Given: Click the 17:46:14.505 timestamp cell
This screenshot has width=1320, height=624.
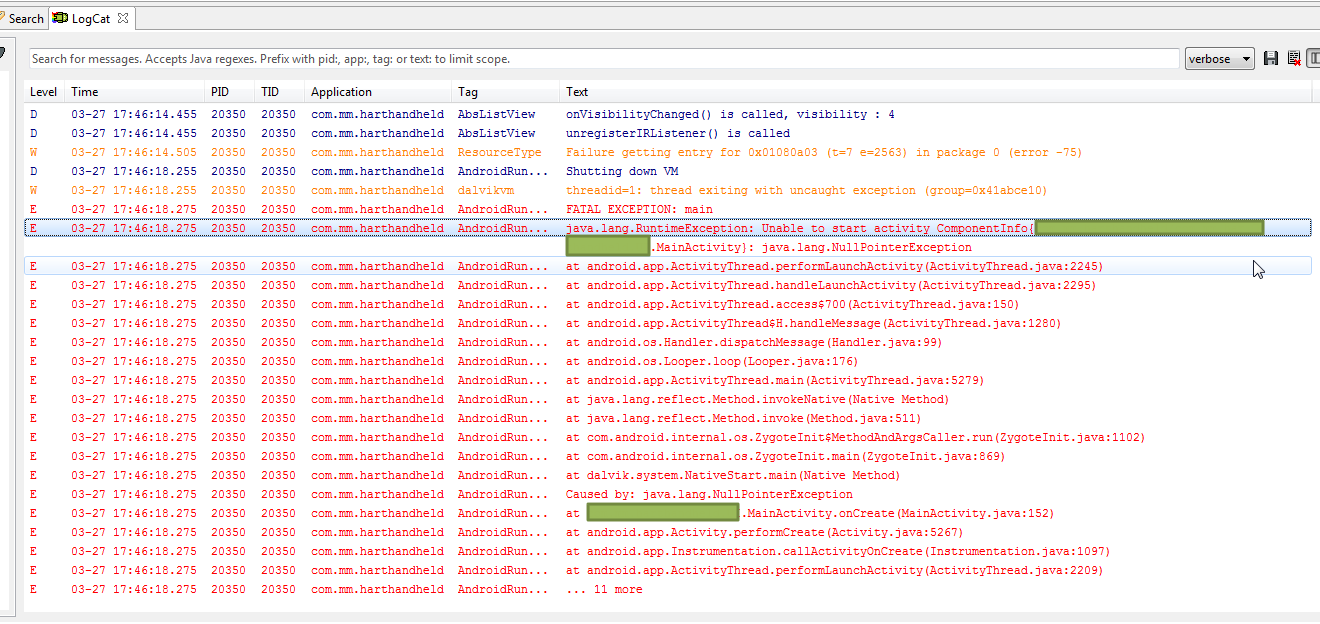Looking at the screenshot, I should pos(134,152).
